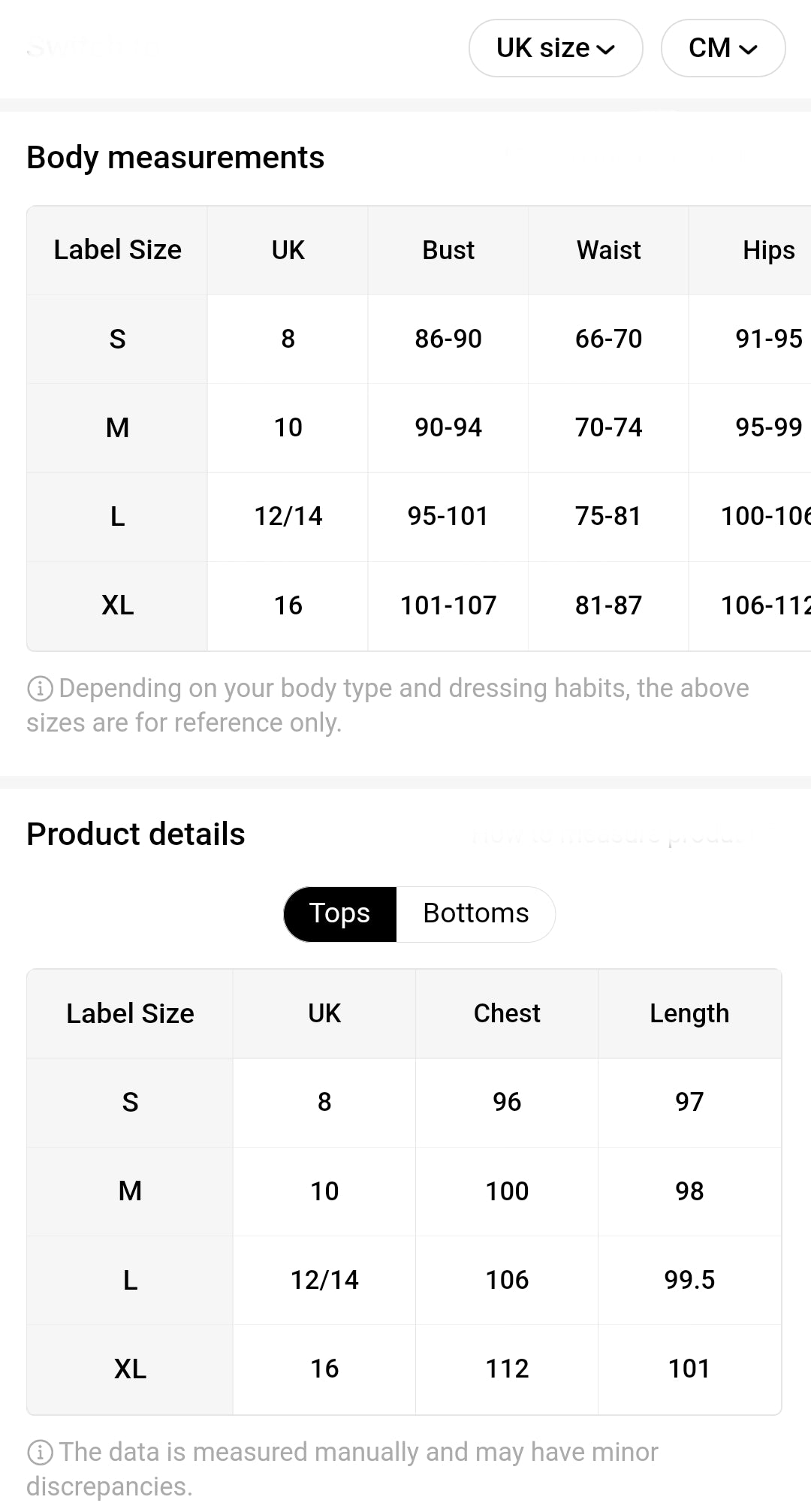Click the S row in Body measurements

(419, 339)
